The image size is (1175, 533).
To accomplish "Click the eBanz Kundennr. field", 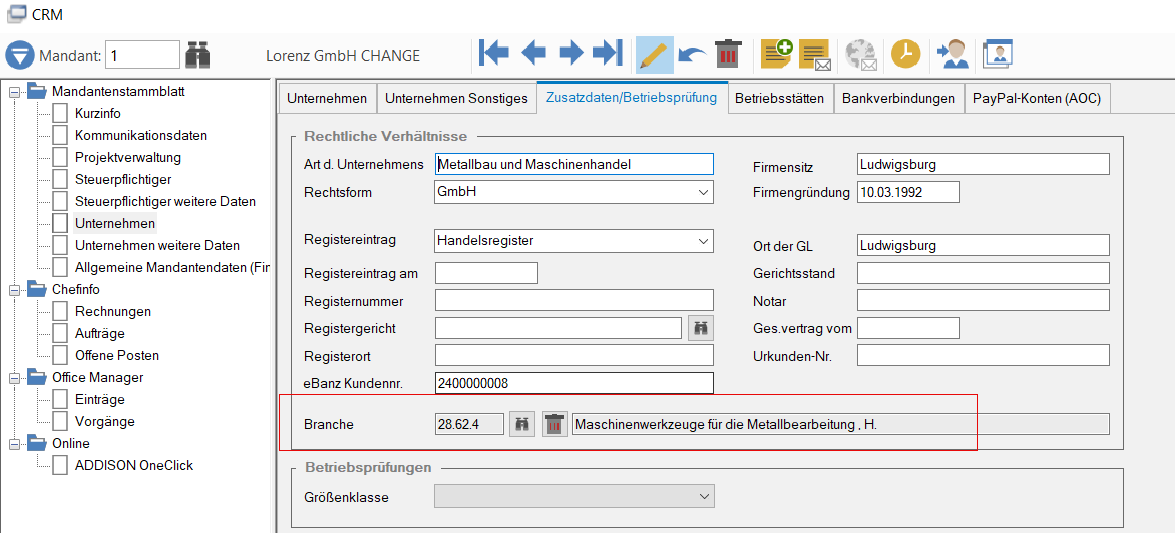I will [x=574, y=383].
